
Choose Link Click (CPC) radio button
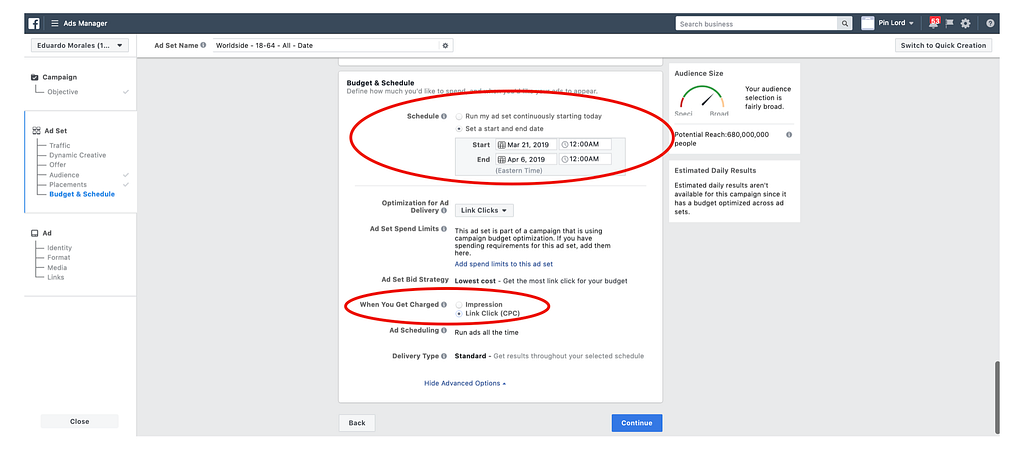coord(459,314)
